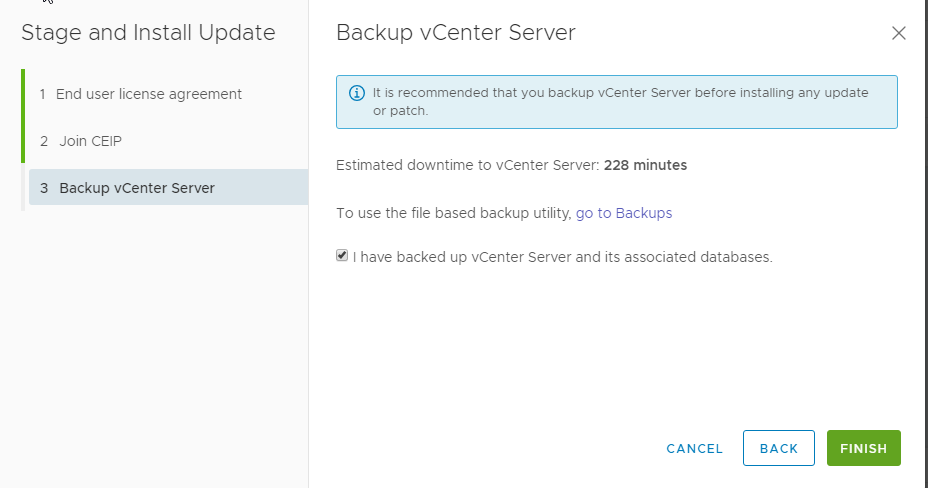This screenshot has width=928, height=488.
Task: Open the 'go to Backups' link
Action: pos(624,213)
